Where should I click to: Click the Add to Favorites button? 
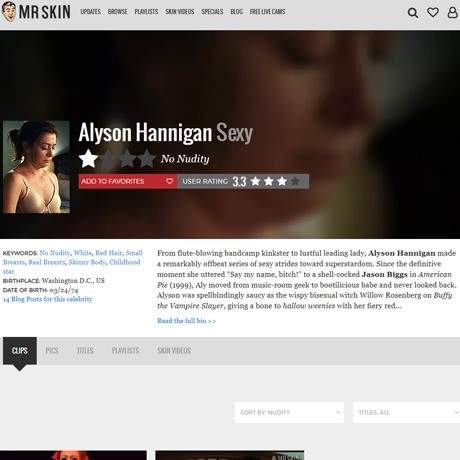128,181
